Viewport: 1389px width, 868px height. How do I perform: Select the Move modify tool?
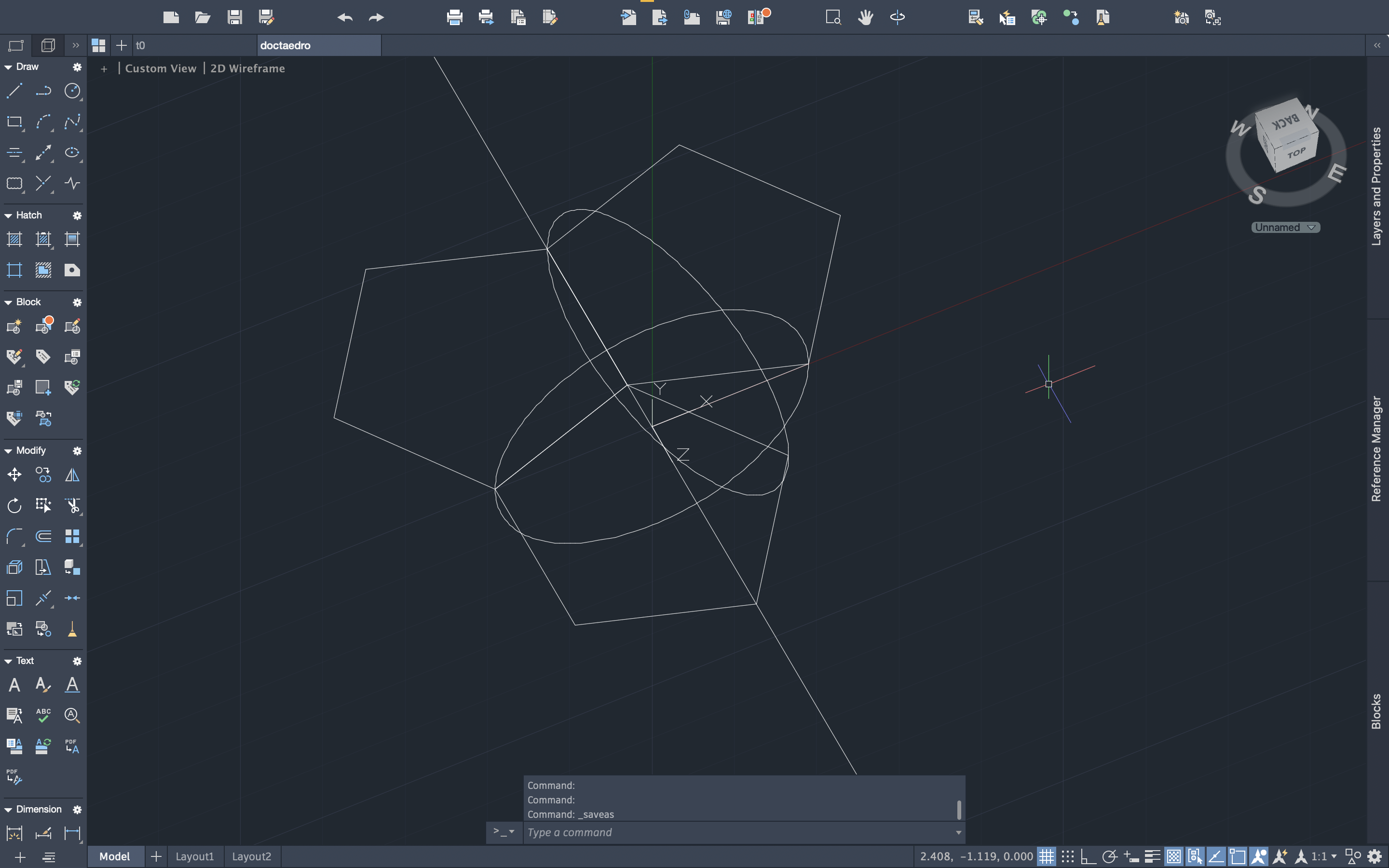[x=14, y=475]
